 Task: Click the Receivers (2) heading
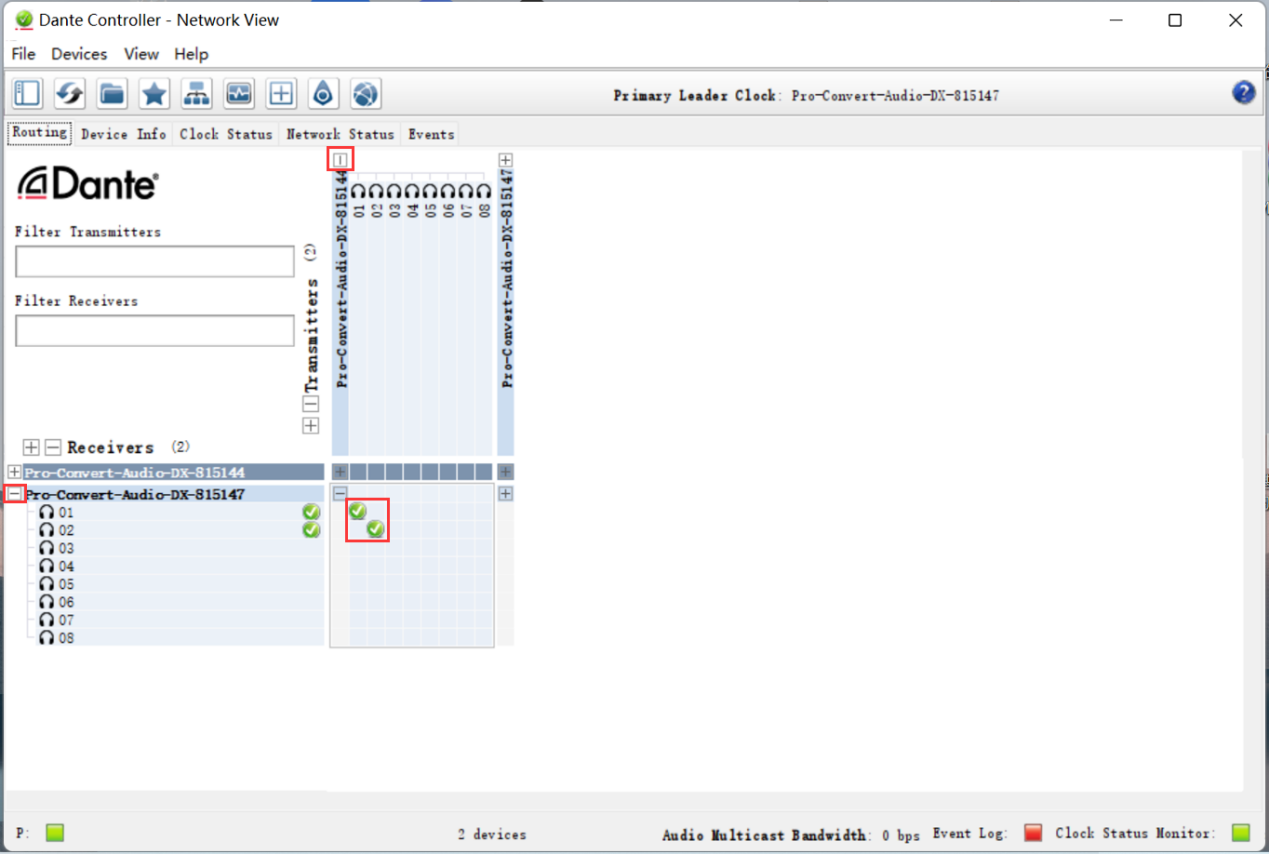128,447
